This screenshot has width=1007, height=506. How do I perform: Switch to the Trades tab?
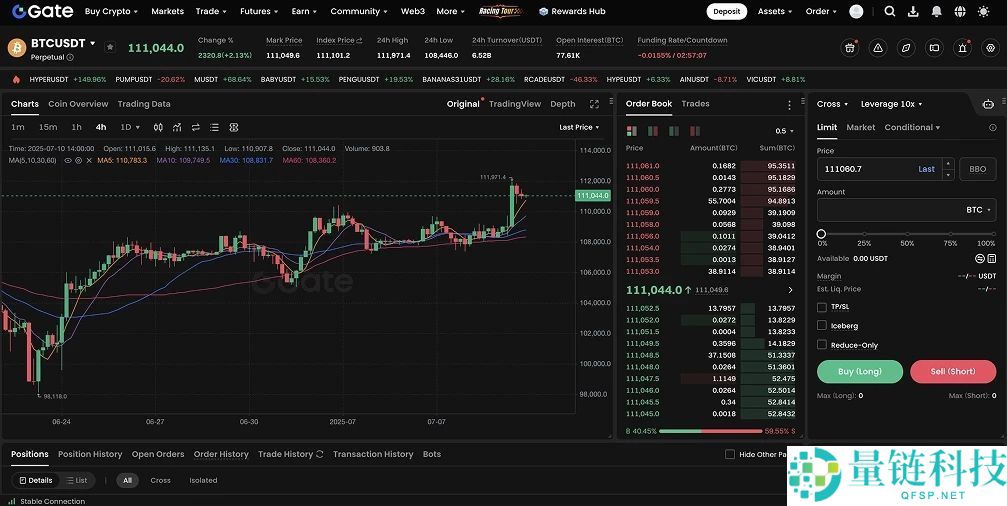(x=696, y=103)
